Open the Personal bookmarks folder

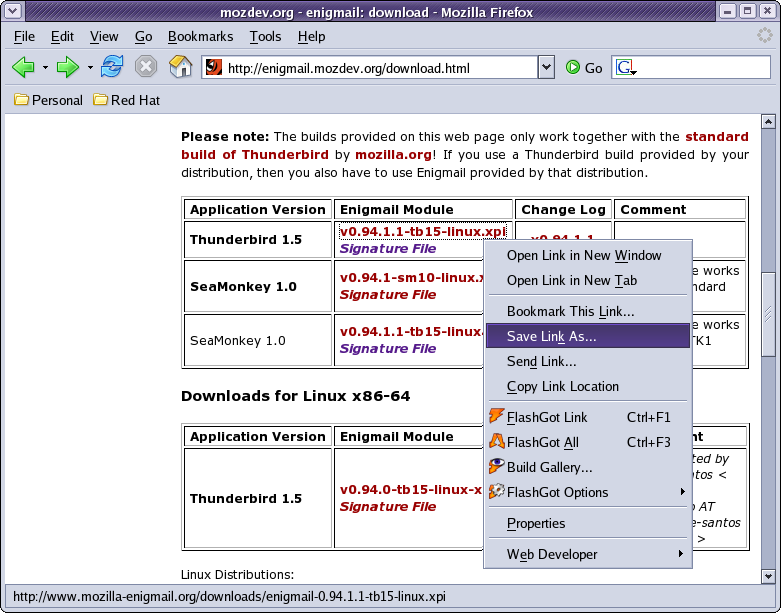pyautogui.click(x=48, y=100)
